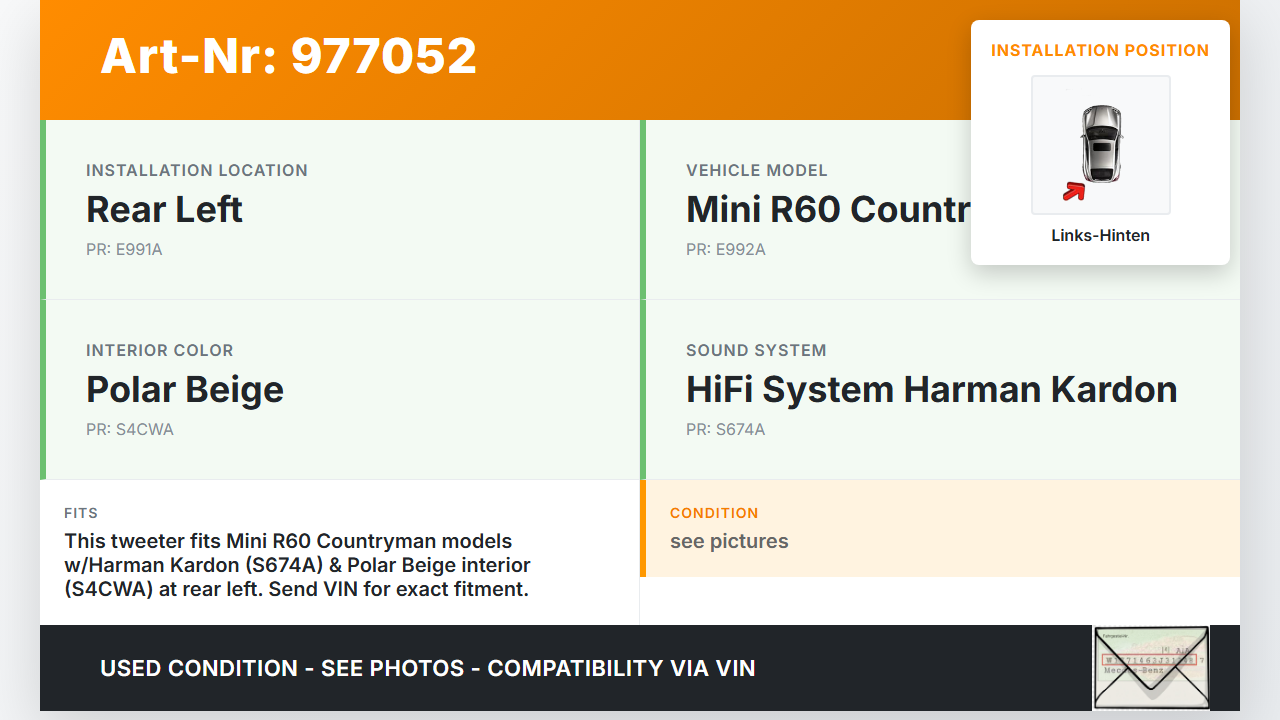The height and width of the screenshot is (720, 1280).
Task: Click the orange CONDITION heading
Action: point(714,513)
